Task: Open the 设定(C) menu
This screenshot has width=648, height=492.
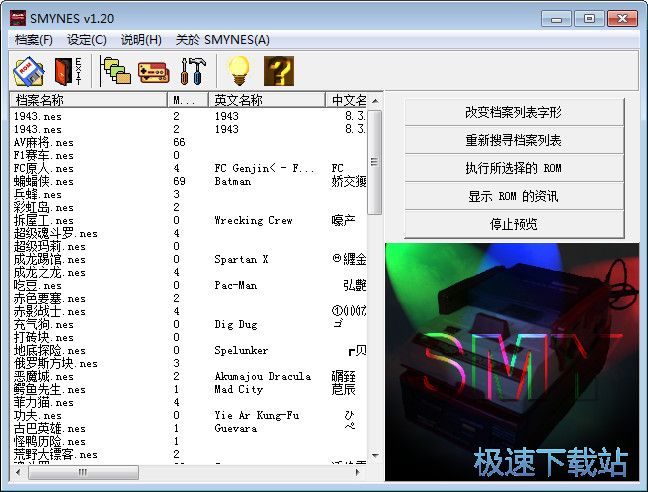Action: [87, 40]
